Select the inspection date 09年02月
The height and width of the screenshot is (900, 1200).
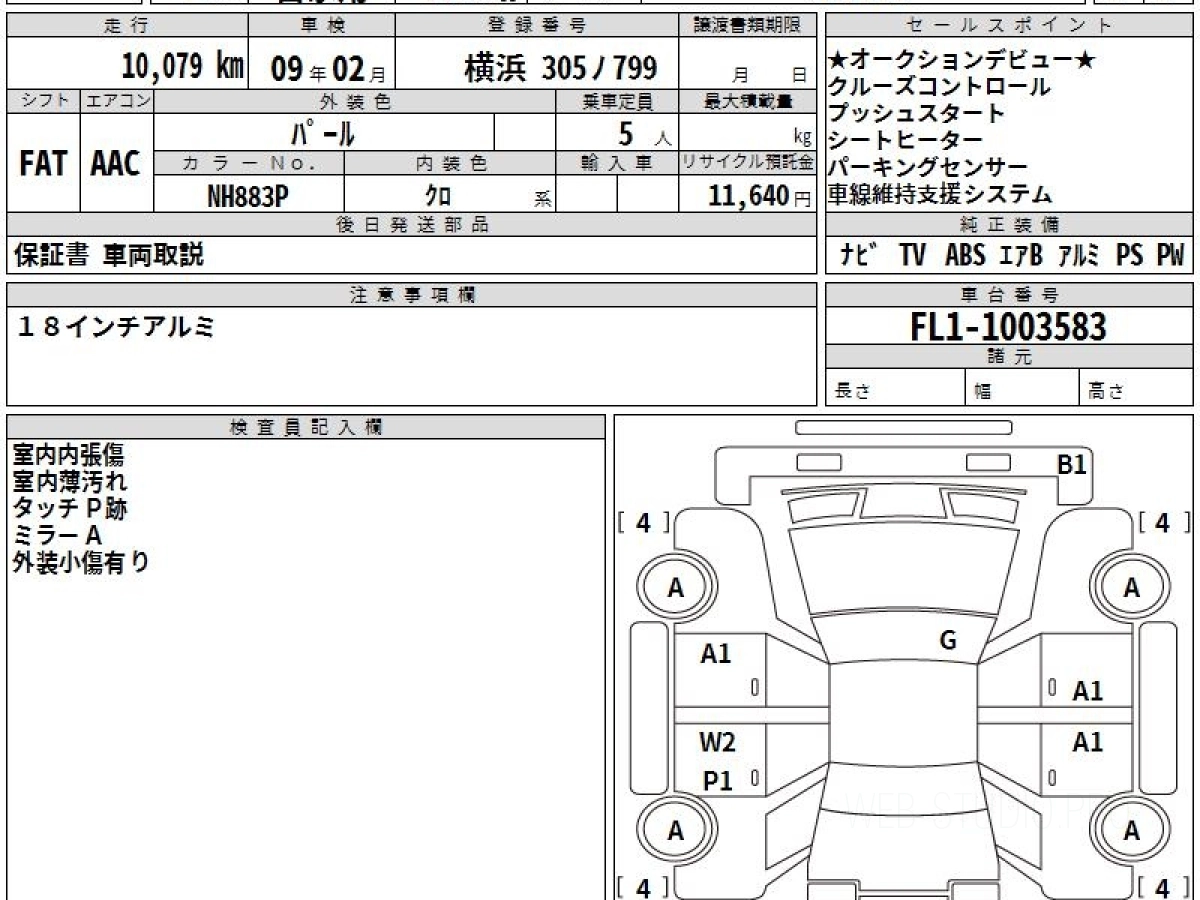pyautogui.click(x=328, y=69)
